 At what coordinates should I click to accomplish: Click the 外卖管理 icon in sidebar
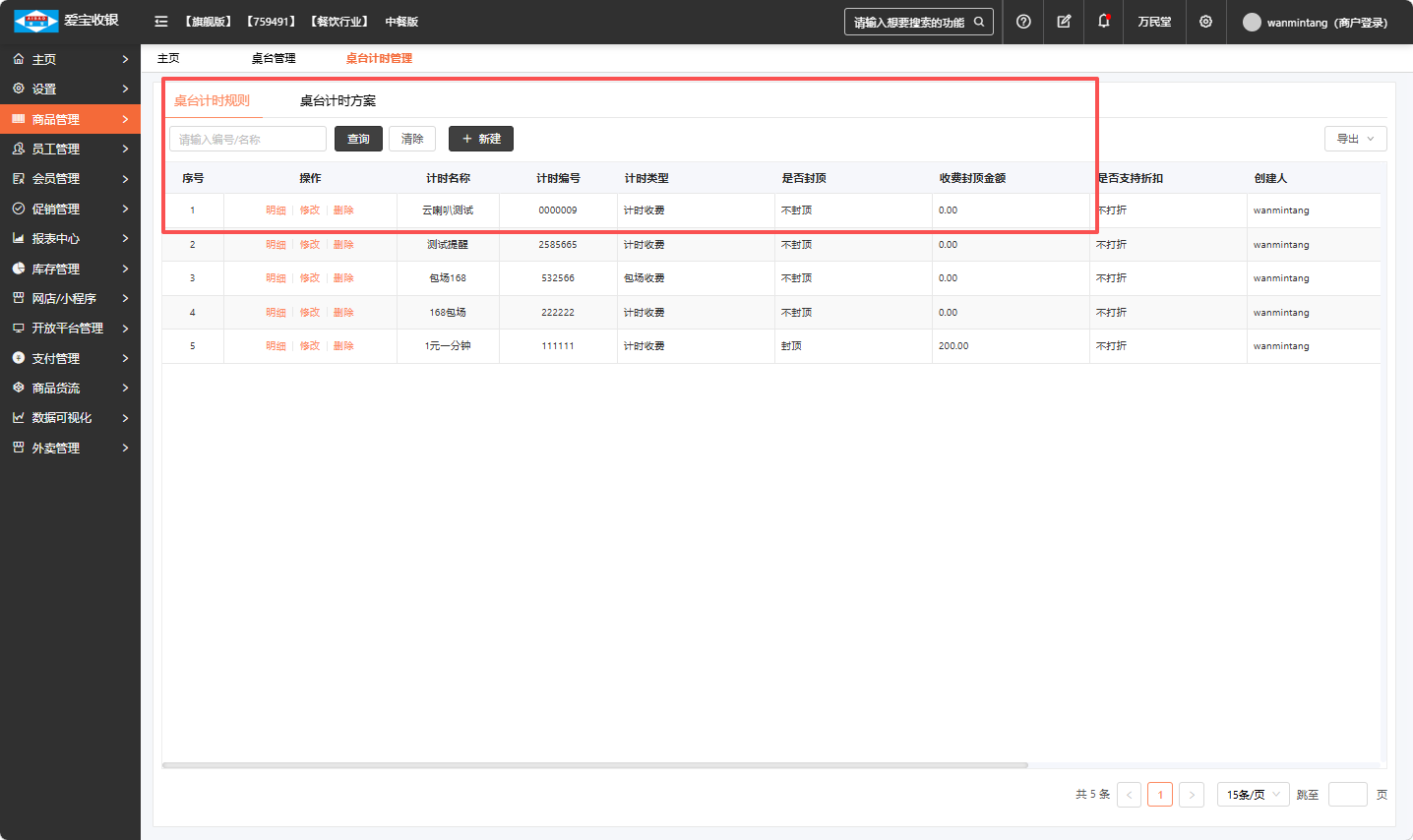pyautogui.click(x=18, y=448)
